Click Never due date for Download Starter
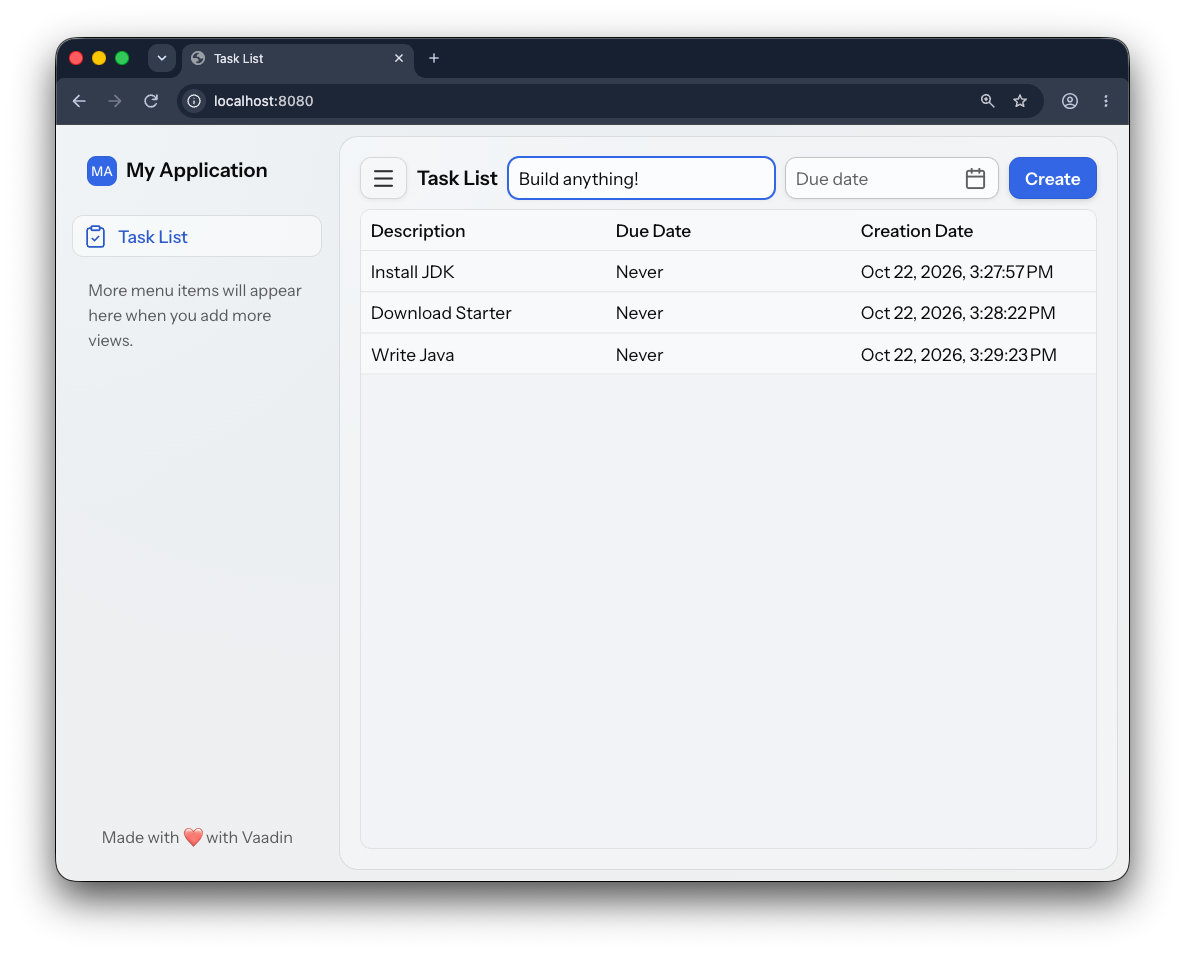Viewport: 1185px width, 955px height. click(x=639, y=313)
